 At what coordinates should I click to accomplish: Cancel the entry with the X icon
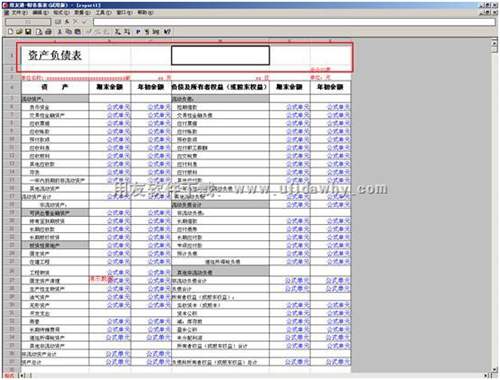pyautogui.click(x=75, y=22)
